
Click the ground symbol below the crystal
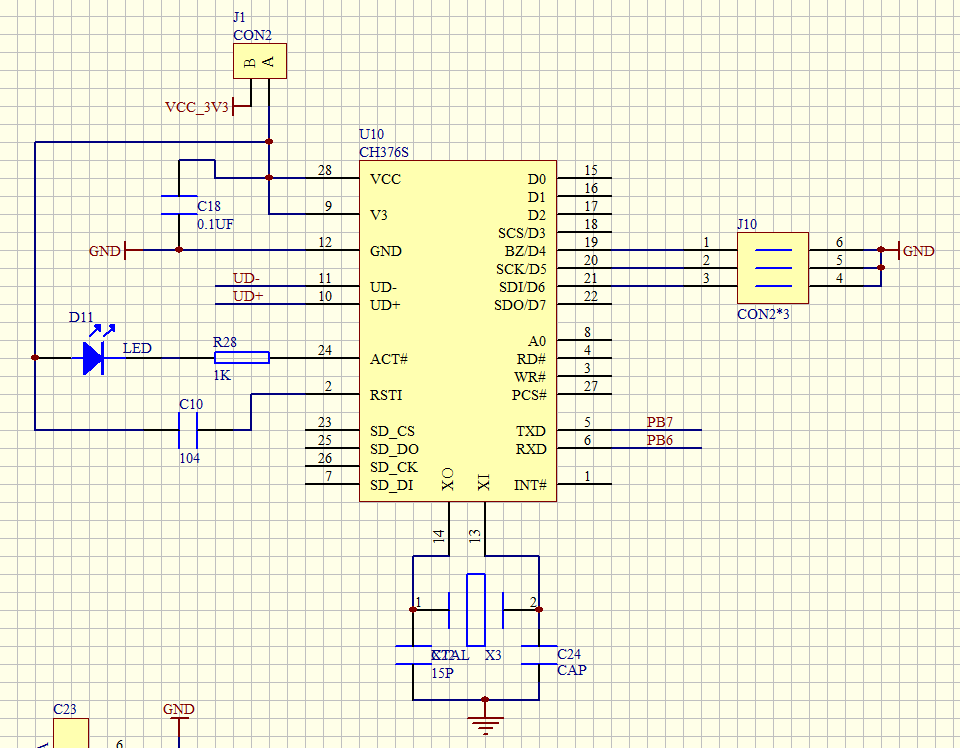[485, 723]
